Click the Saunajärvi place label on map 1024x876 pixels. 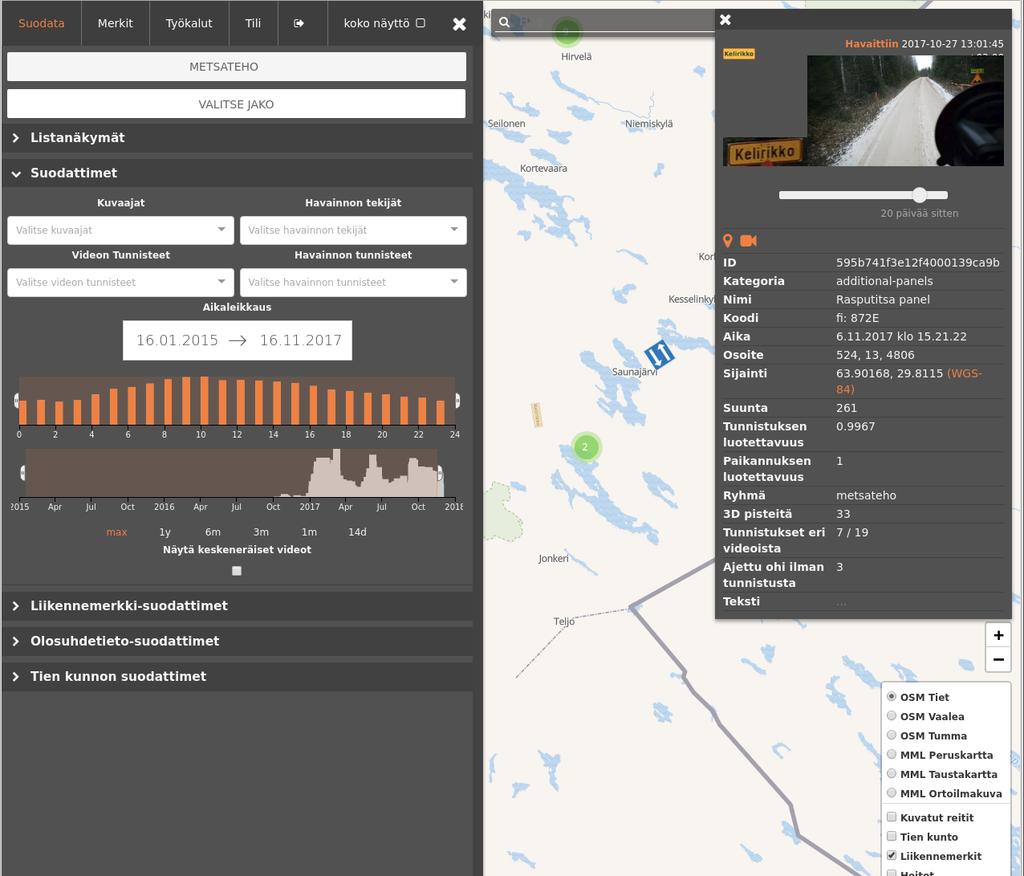pos(634,372)
